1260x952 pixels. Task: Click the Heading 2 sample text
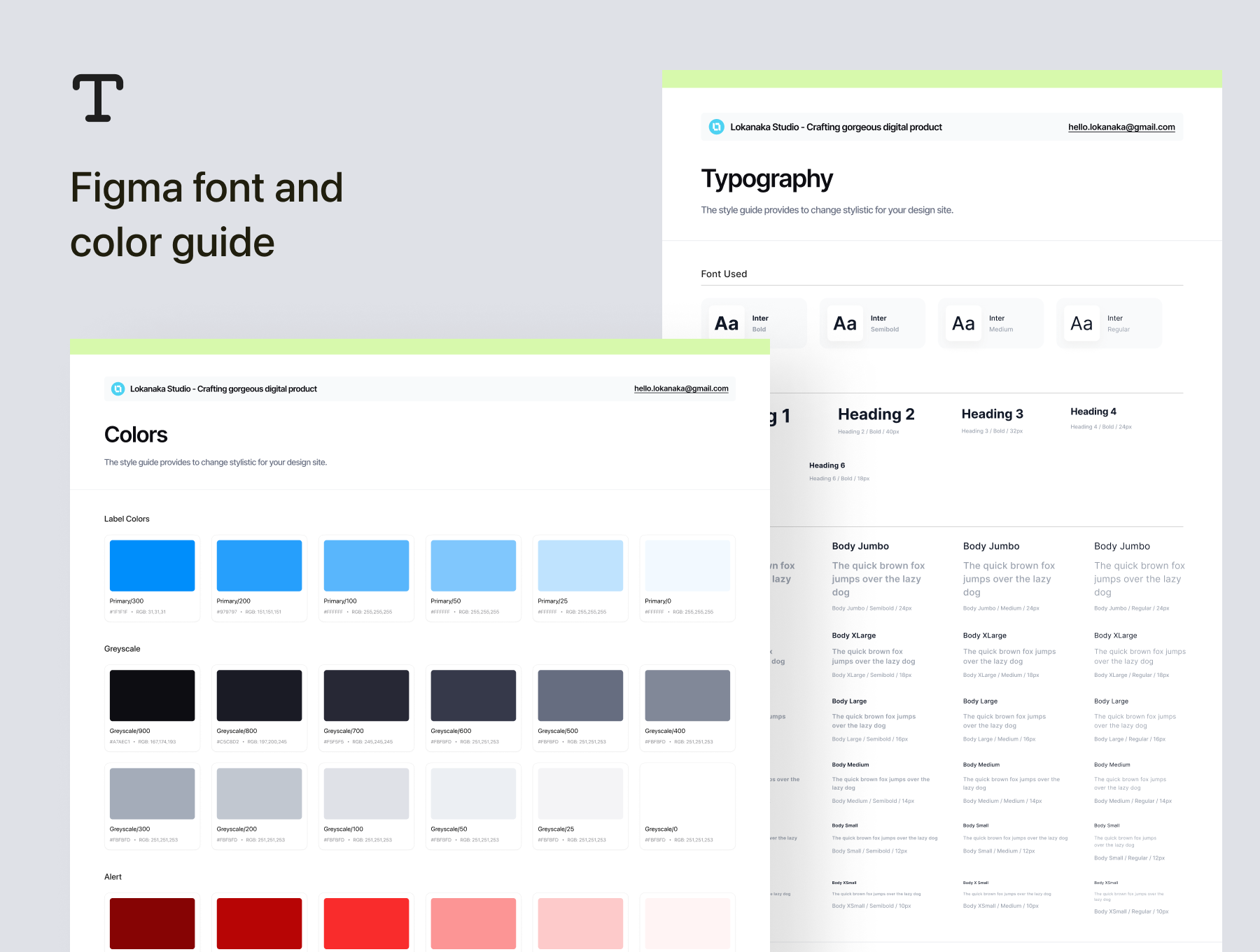coord(876,414)
